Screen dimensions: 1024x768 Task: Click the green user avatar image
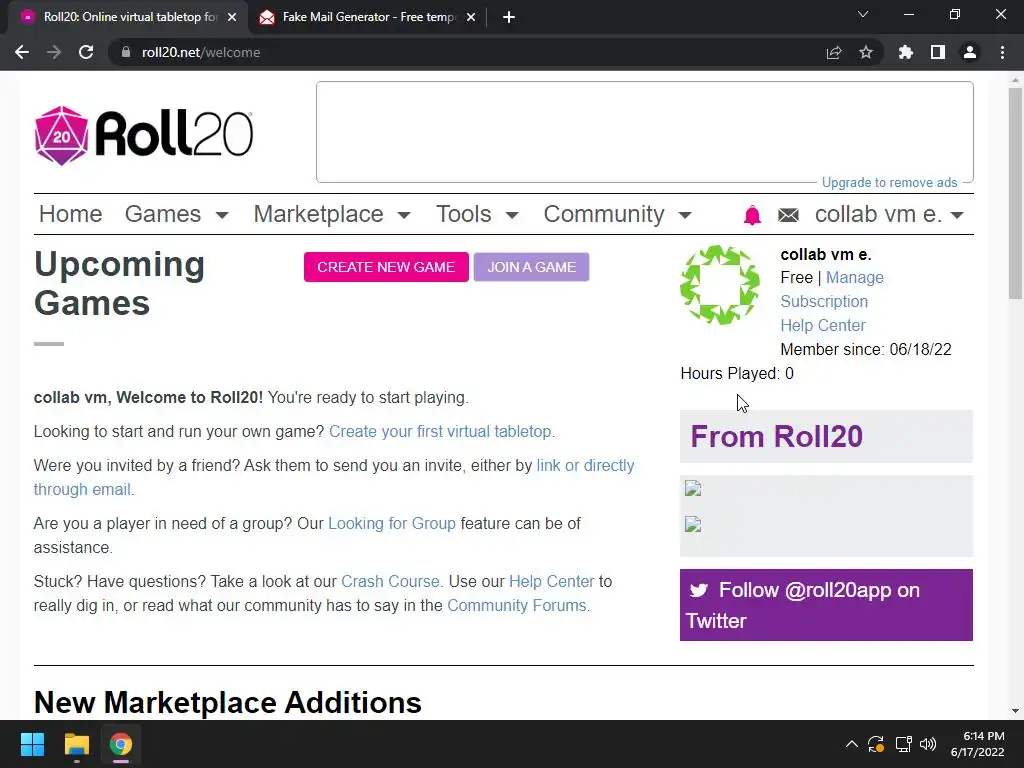[720, 285]
